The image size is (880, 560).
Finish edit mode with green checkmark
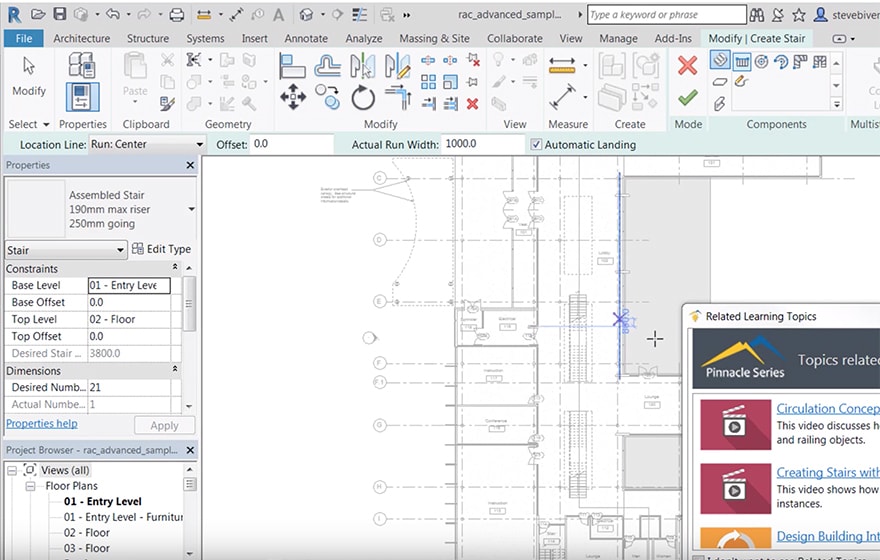687,98
